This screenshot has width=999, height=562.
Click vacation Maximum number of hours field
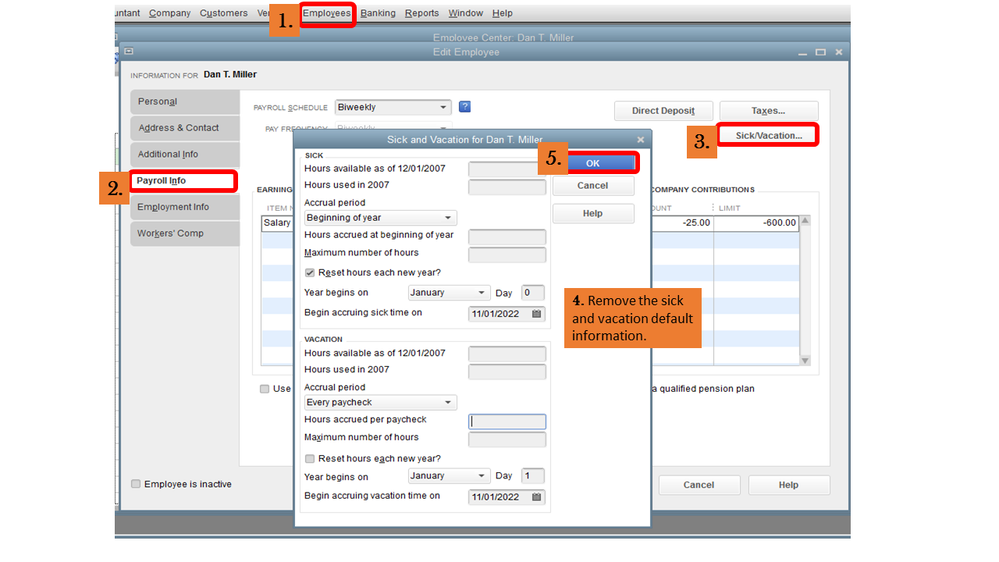[x=507, y=439]
